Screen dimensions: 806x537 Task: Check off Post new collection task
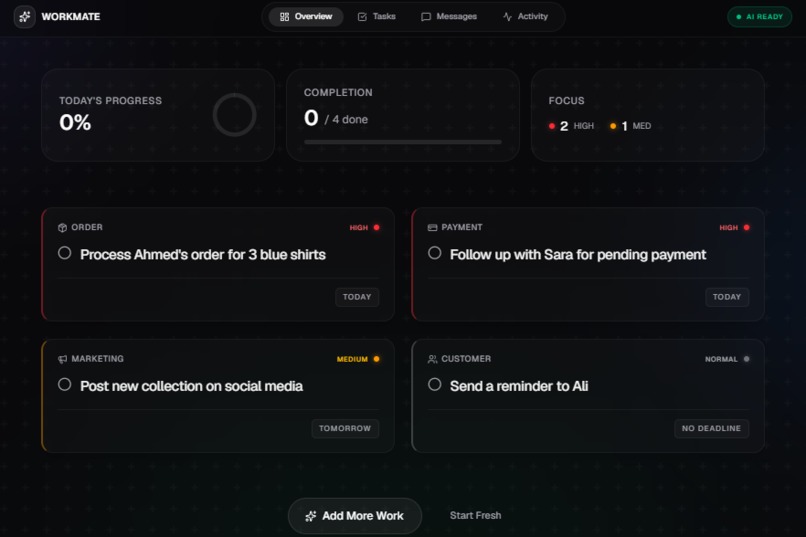pyautogui.click(x=64, y=384)
